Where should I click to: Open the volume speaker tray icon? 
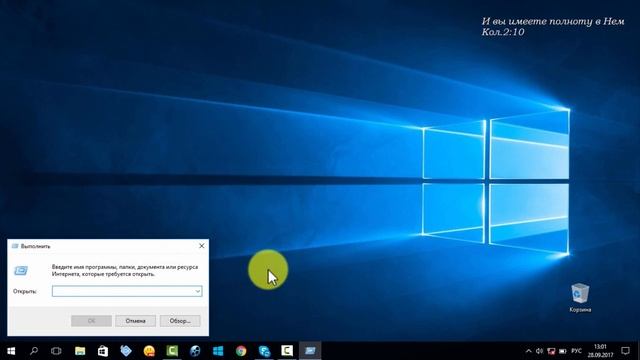point(539,351)
